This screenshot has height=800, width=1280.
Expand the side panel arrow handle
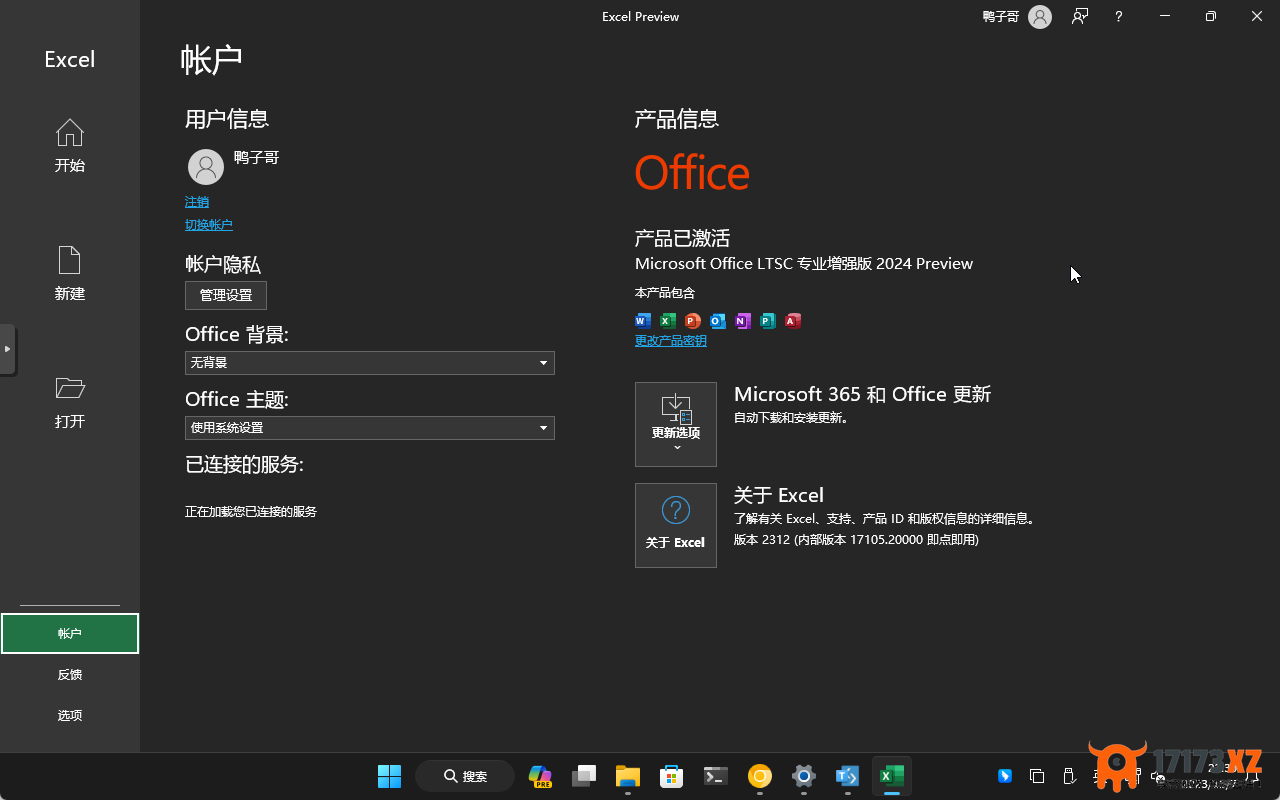click(8, 349)
